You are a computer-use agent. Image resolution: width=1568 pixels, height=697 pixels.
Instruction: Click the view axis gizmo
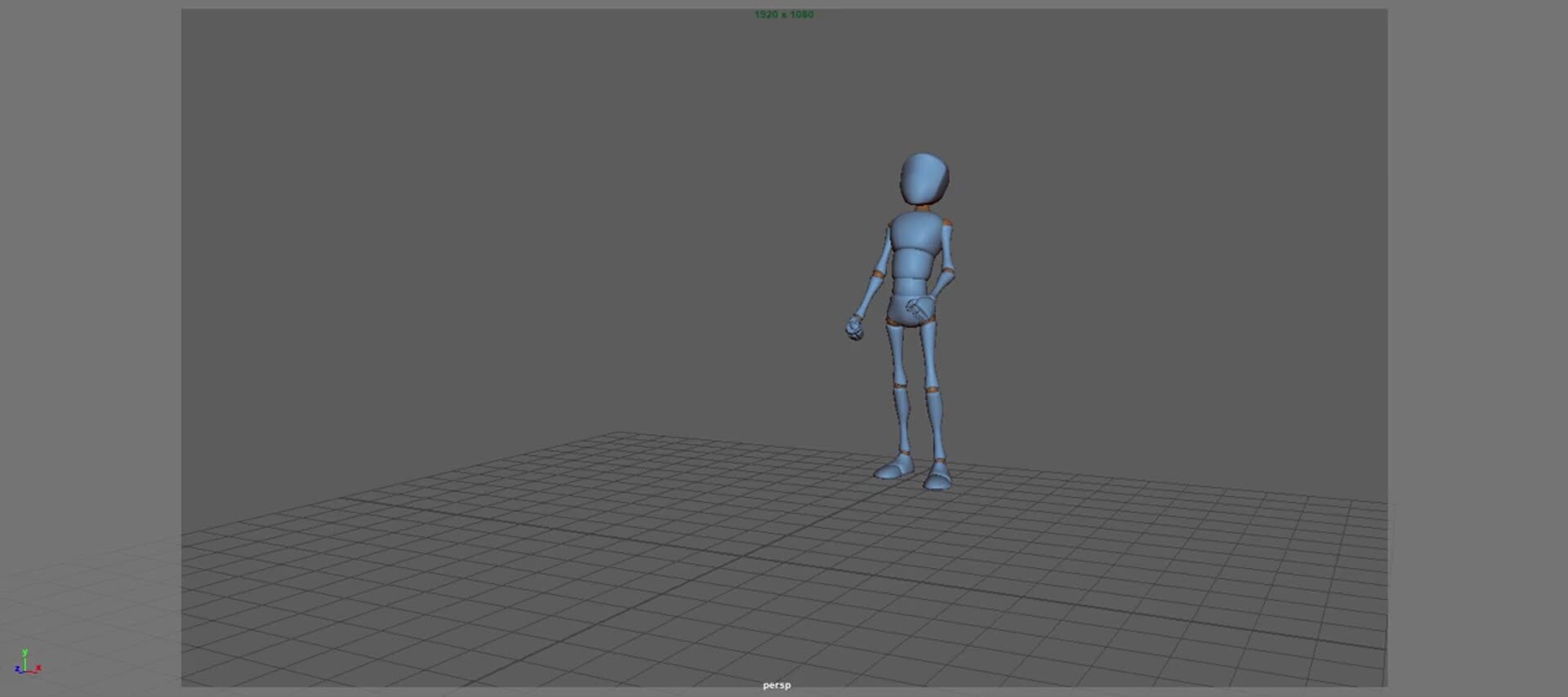27,662
